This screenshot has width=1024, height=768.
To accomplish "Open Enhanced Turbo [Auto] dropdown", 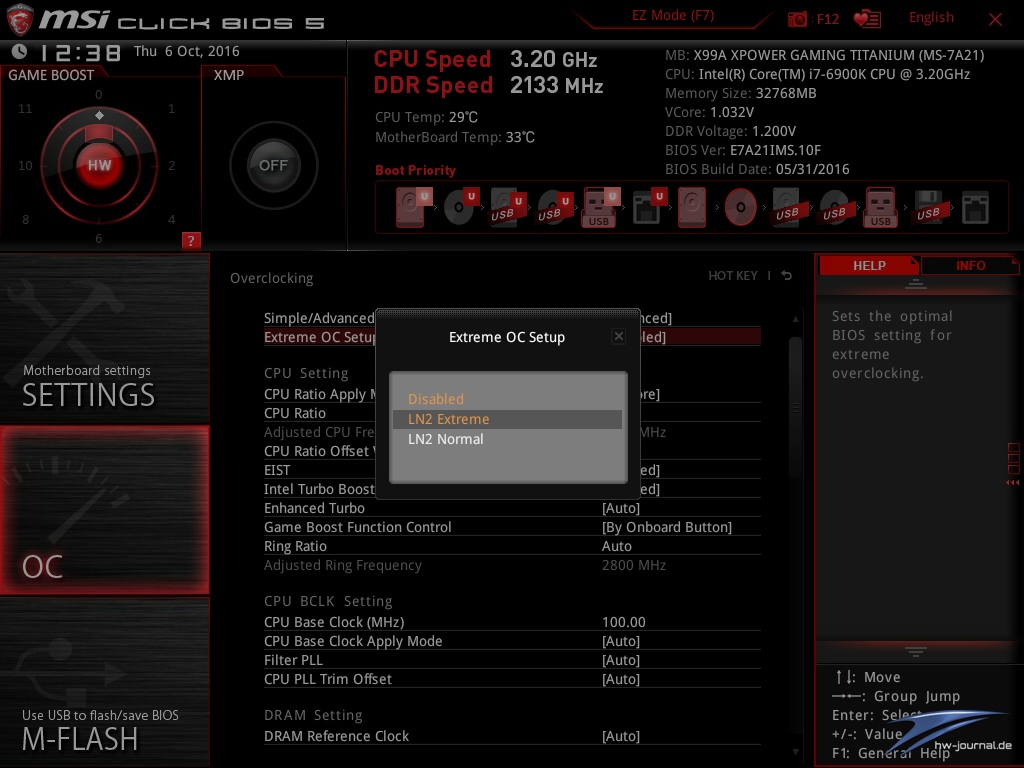I will 620,508.
